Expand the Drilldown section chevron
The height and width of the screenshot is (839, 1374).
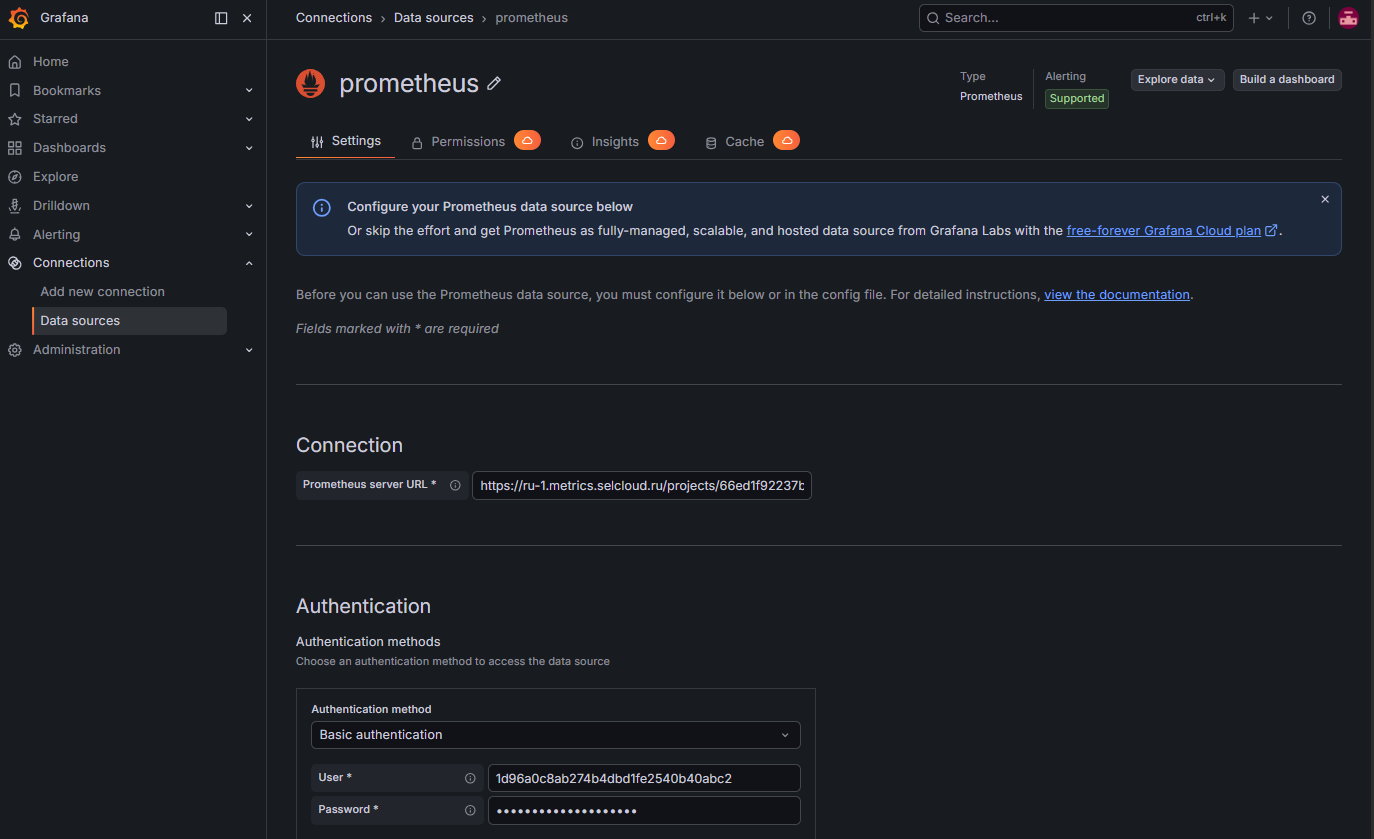[249, 206]
